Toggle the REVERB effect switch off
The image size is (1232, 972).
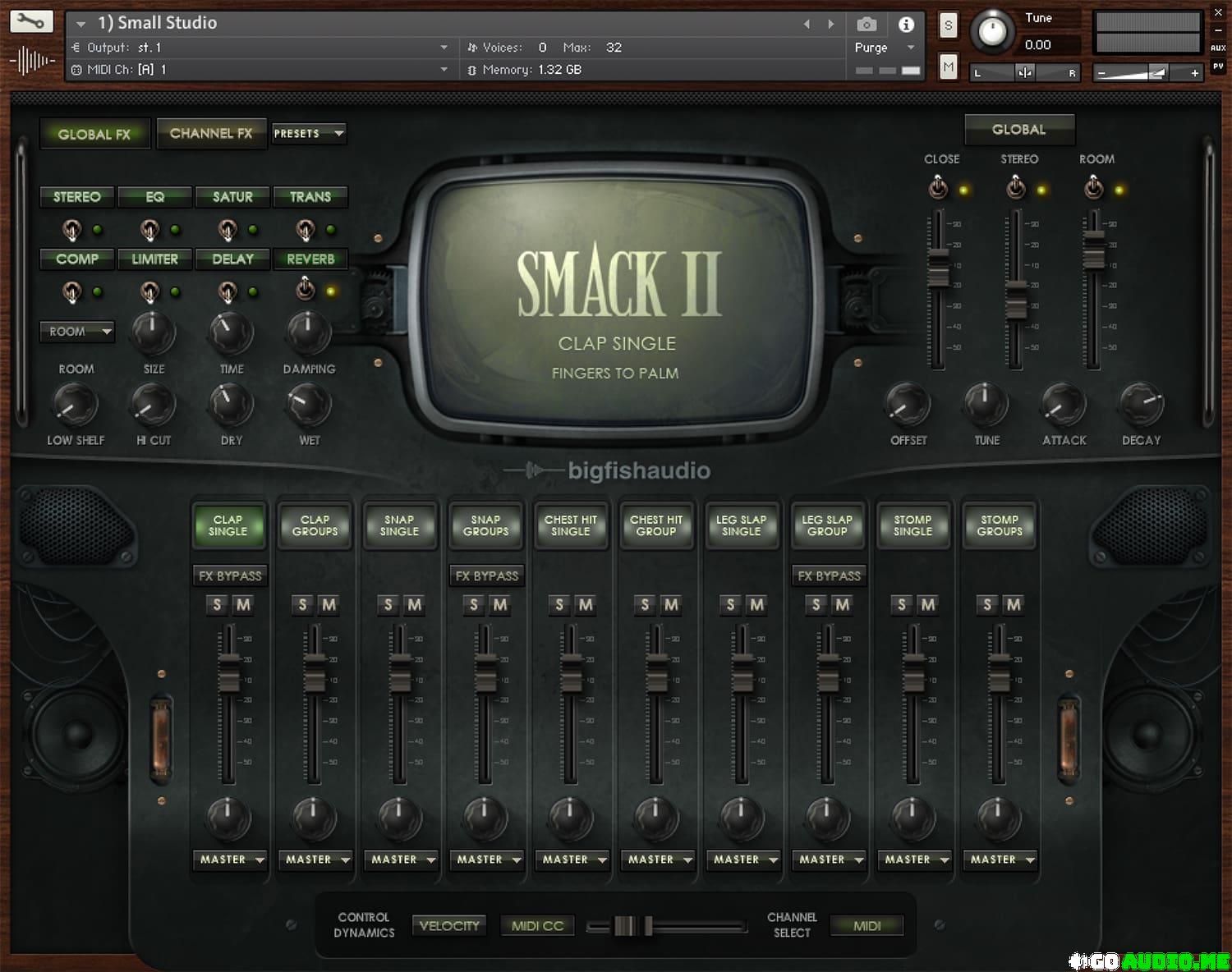(305, 289)
